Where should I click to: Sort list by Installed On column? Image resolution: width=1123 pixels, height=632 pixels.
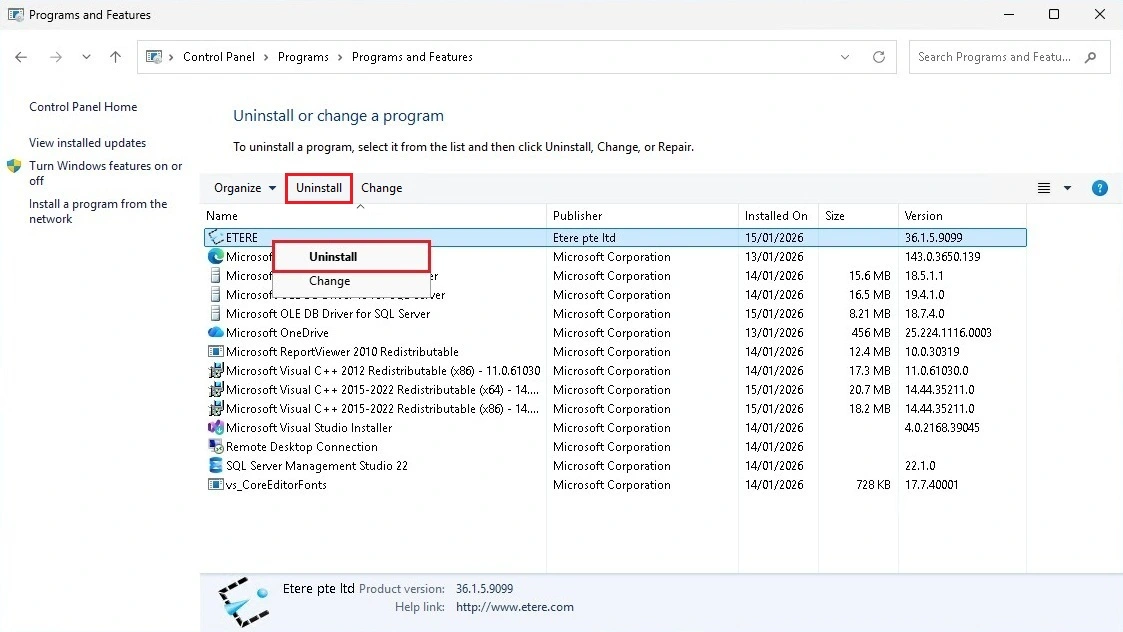pyautogui.click(x=776, y=216)
